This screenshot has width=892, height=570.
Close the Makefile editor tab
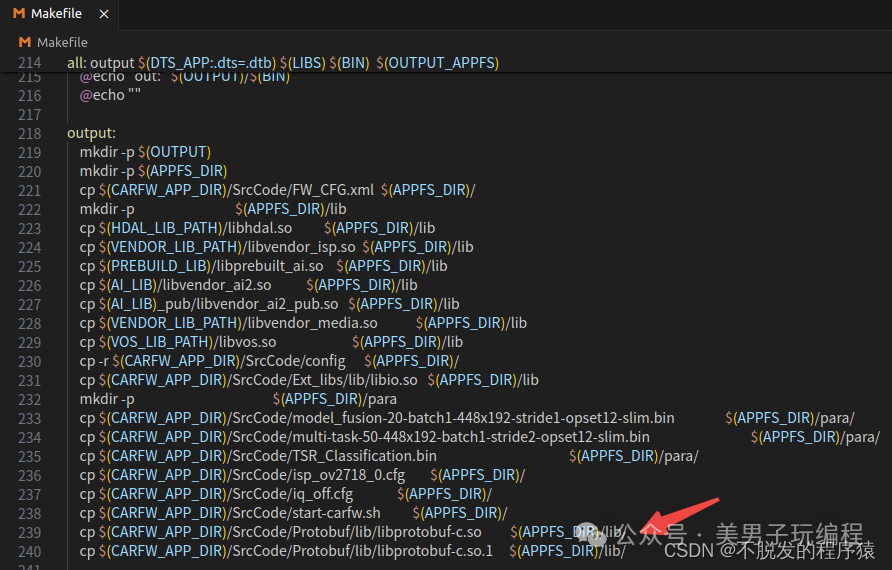point(104,14)
